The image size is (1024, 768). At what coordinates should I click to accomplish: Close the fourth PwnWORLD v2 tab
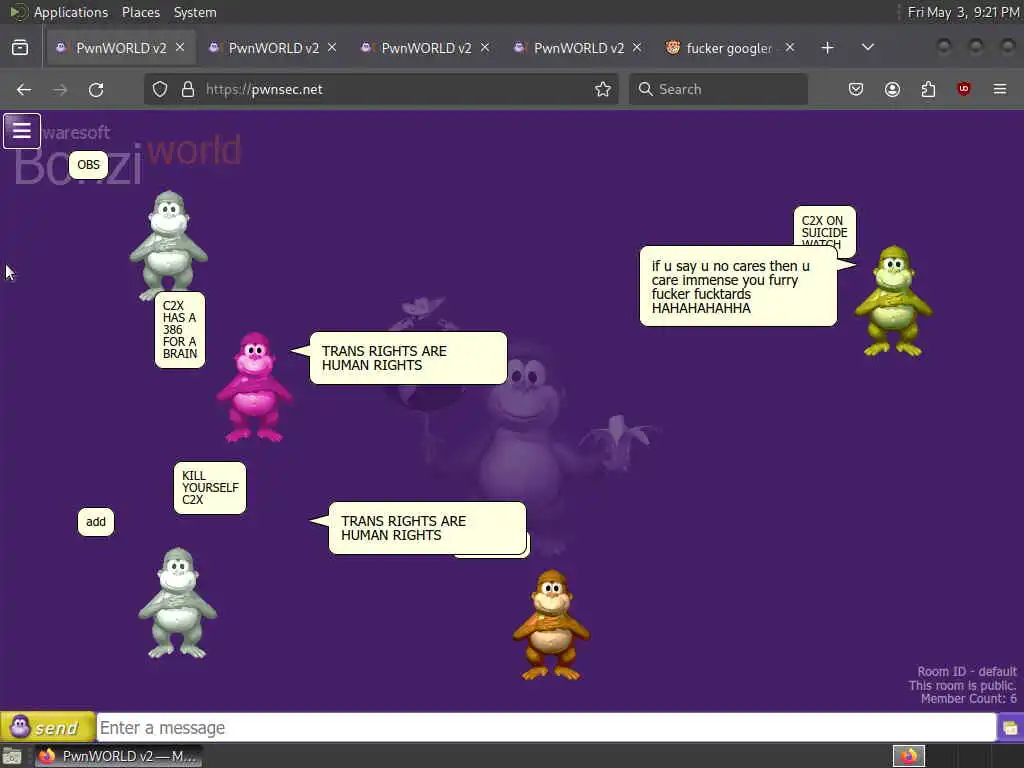pyautogui.click(x=637, y=48)
